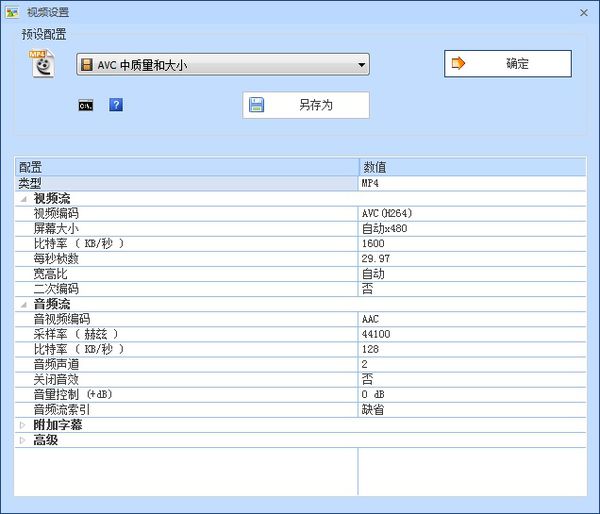Screen dimensions: 600x514
Task: Collapse the 音频流 section
Action: coord(24,305)
